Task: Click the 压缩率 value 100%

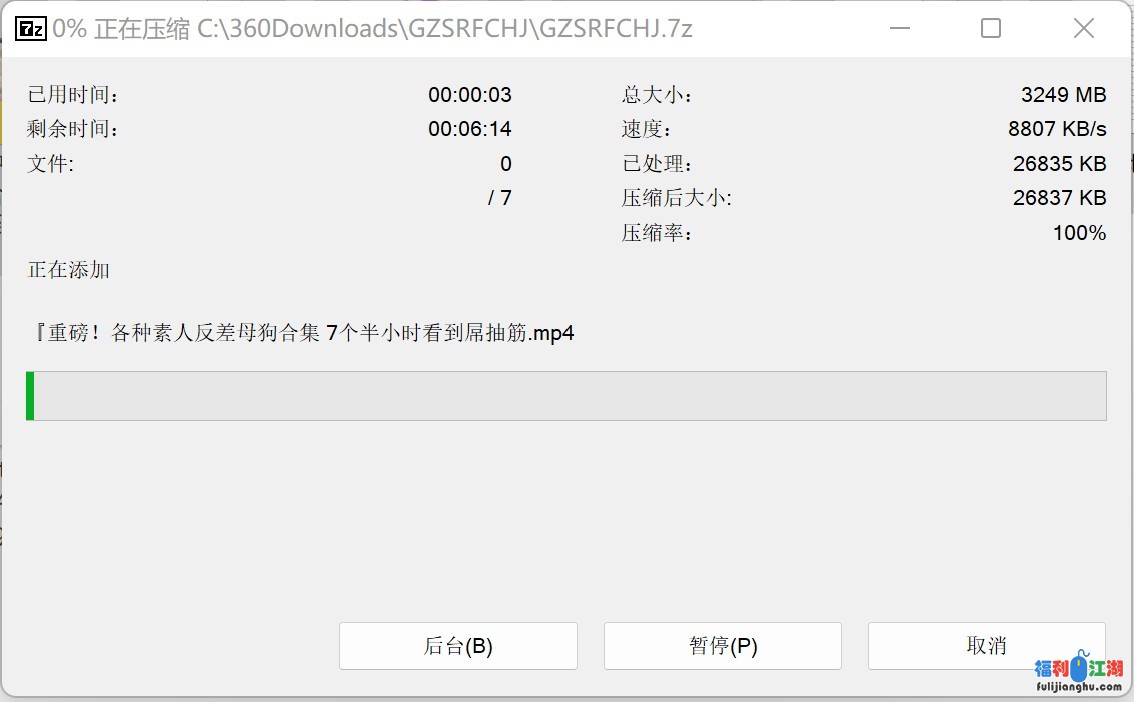Action: point(1079,233)
